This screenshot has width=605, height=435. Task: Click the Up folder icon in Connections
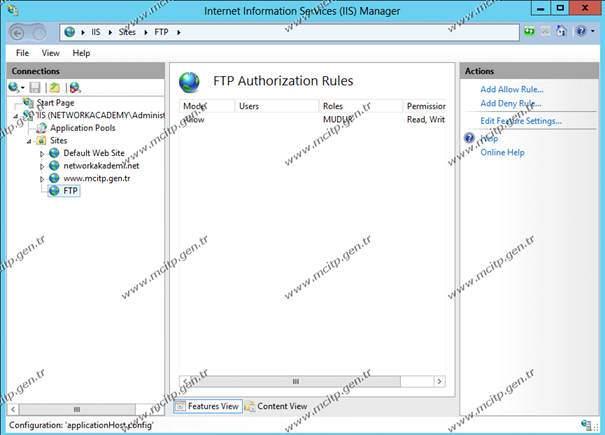pyautogui.click(x=55, y=88)
